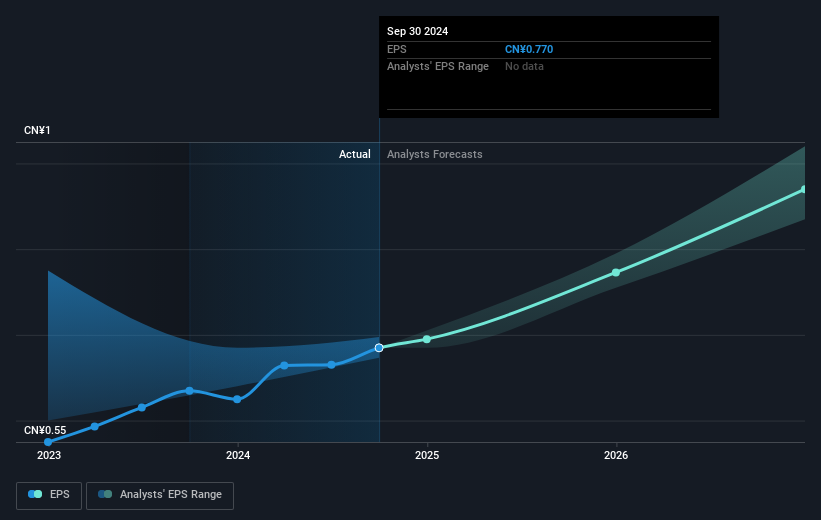Click the CN¥0.770 EPS tooltip value

(x=529, y=49)
